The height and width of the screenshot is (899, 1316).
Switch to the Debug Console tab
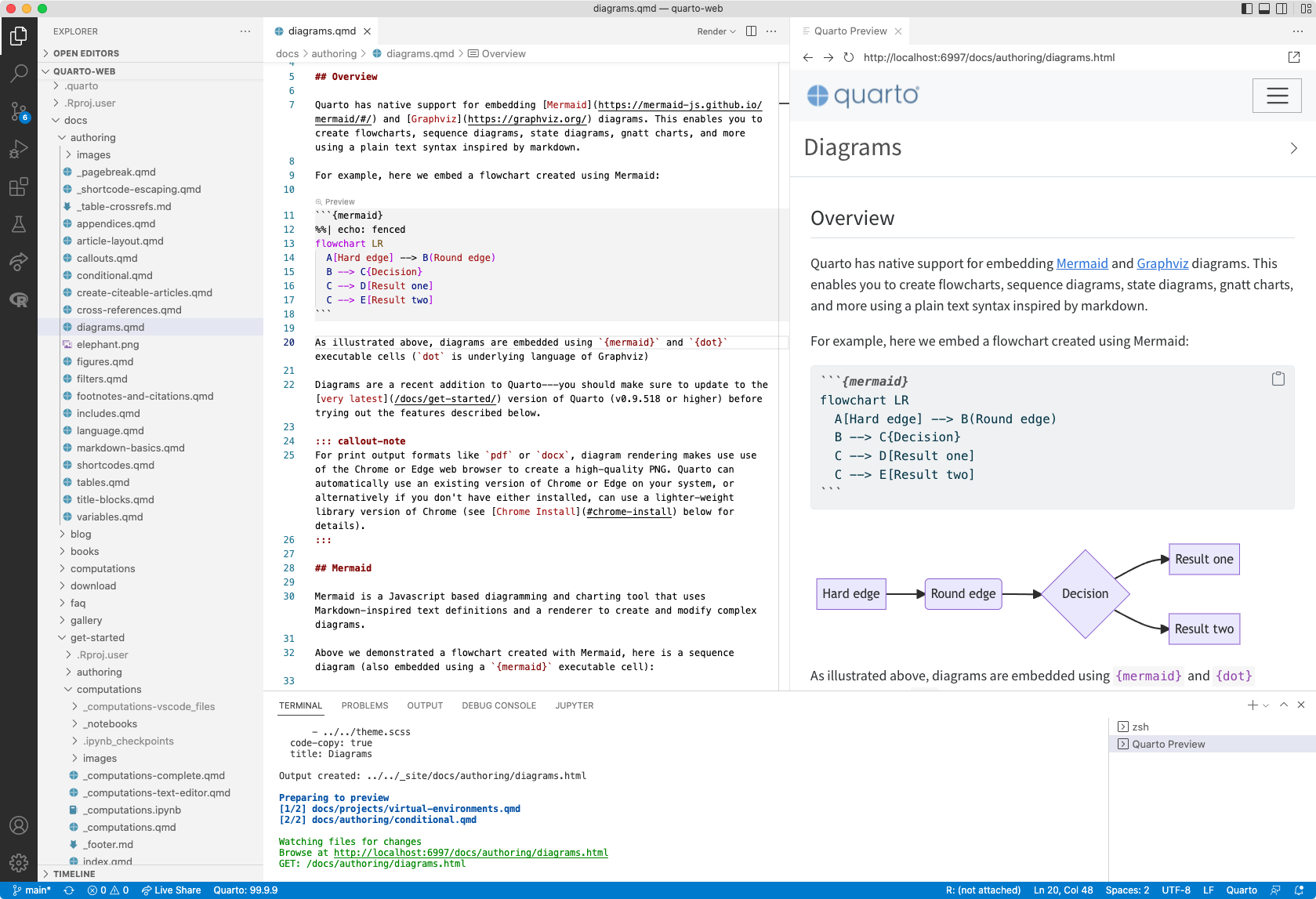498,705
